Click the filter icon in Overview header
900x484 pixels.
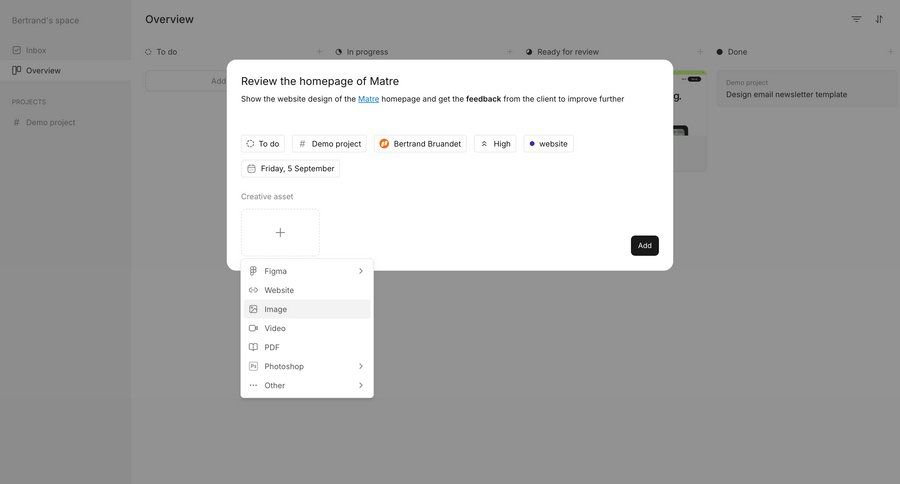856,19
